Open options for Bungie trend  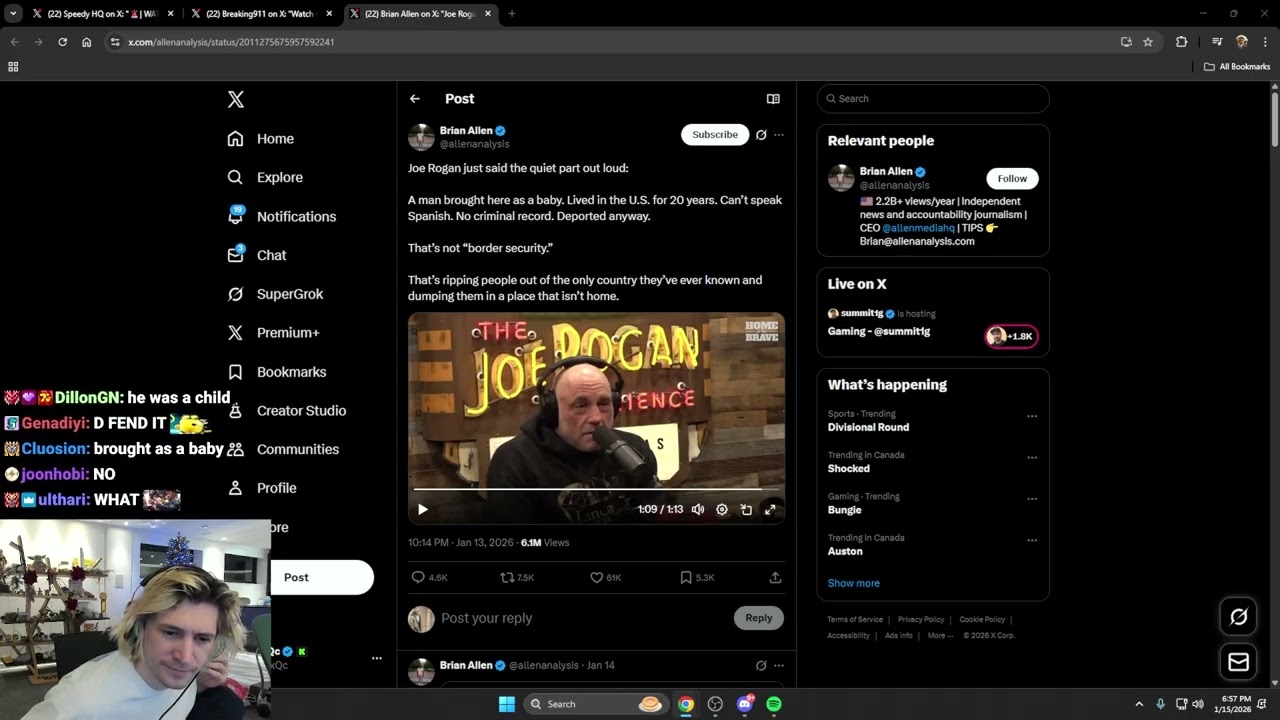[1032, 499]
